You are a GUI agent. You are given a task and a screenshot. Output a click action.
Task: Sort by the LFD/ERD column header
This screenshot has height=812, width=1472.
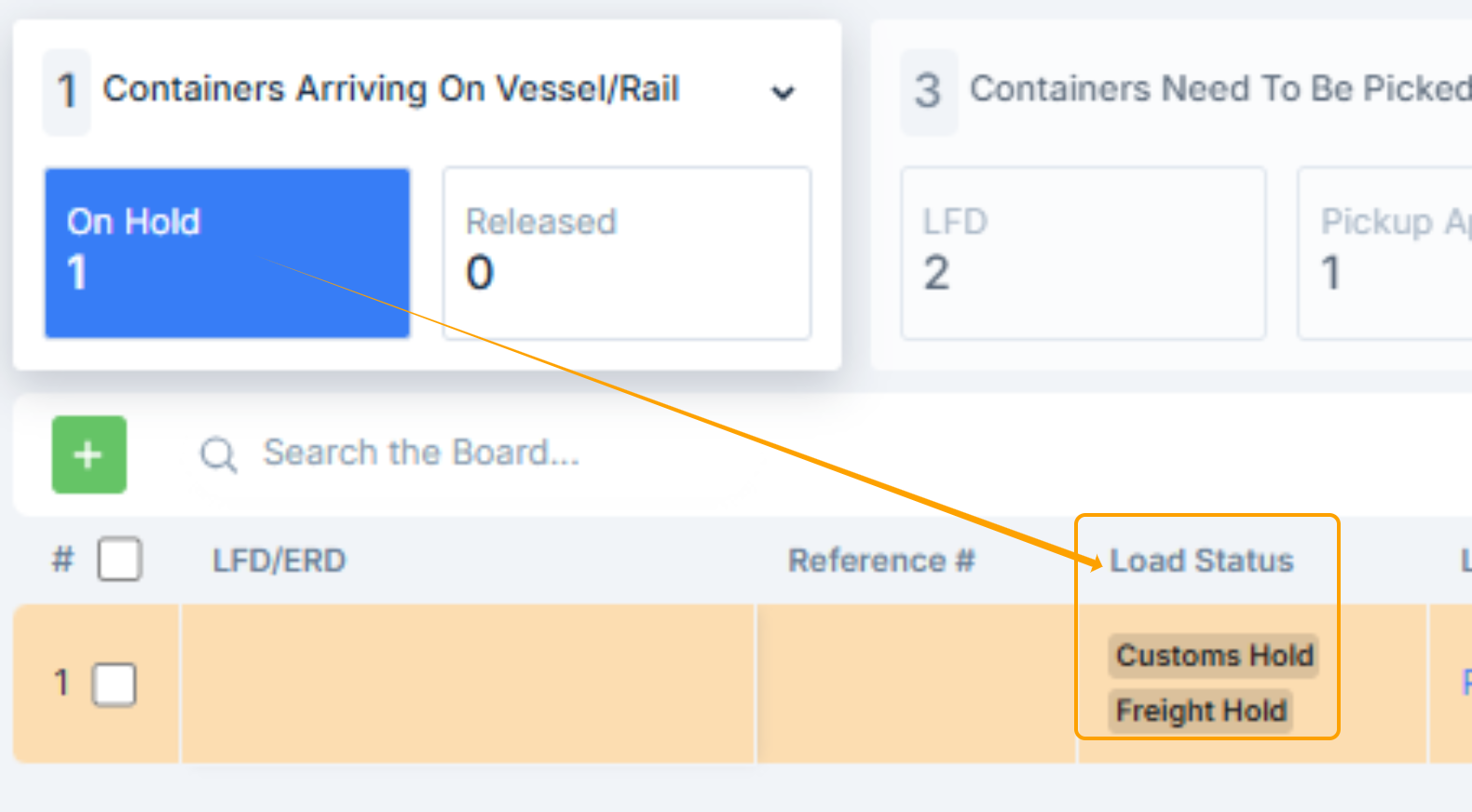pos(279,561)
